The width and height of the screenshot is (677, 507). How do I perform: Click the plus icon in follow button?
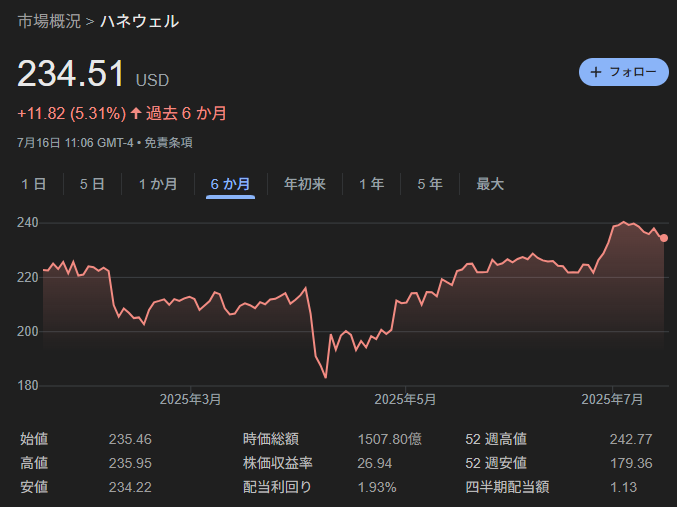point(596,72)
